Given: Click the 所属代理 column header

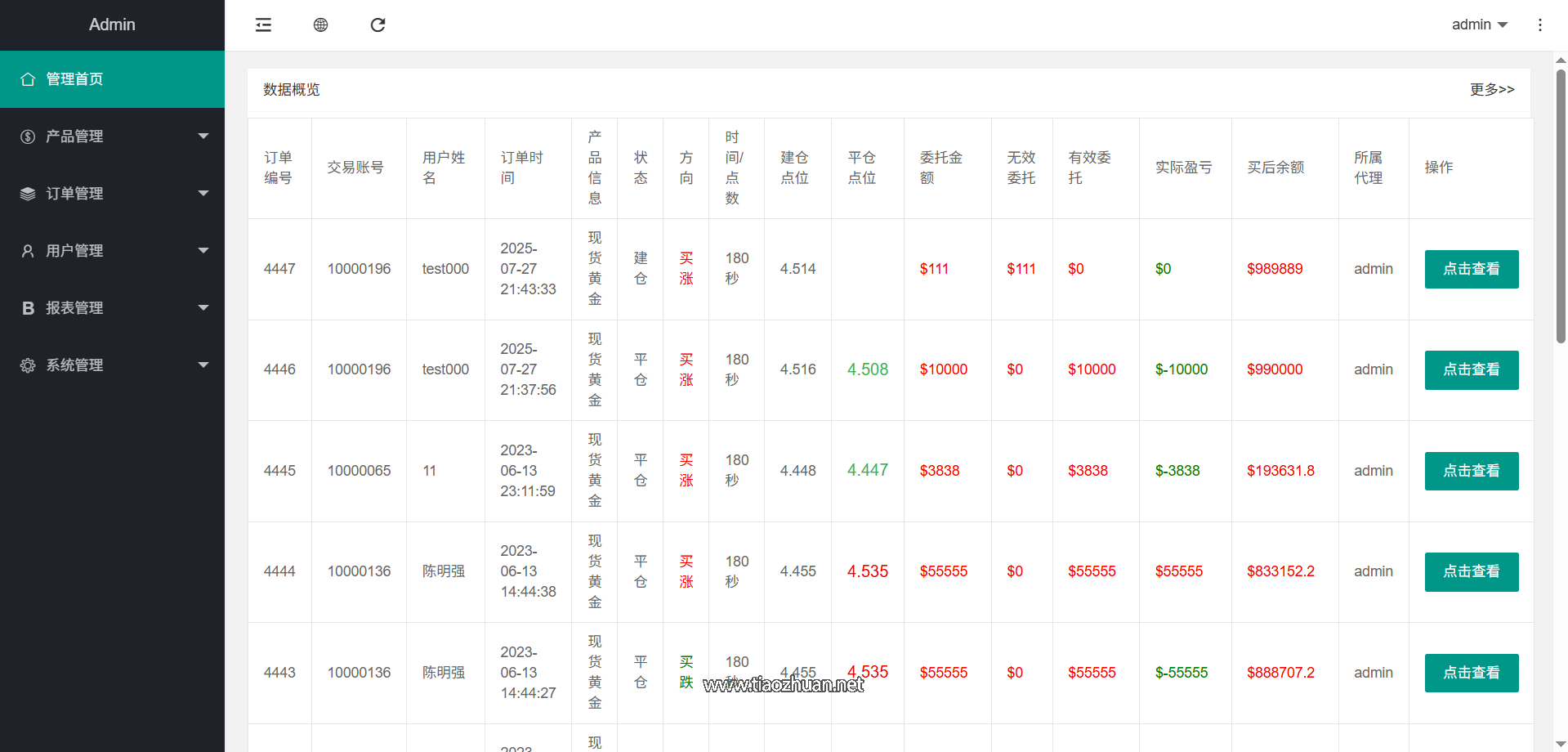Looking at the screenshot, I should click(1369, 168).
